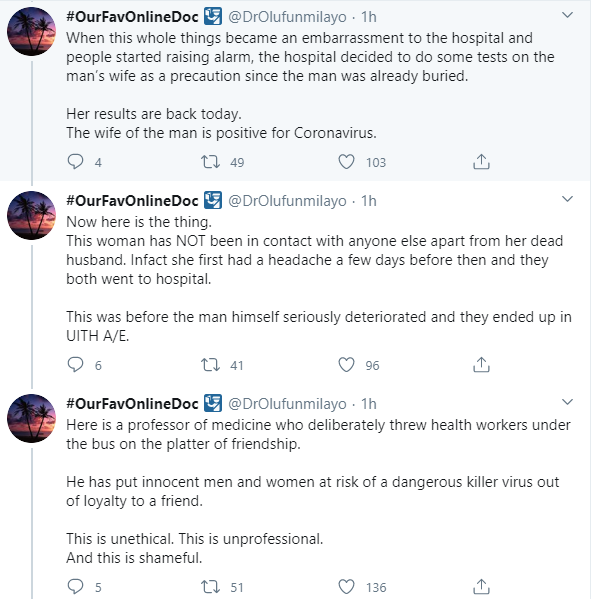Image resolution: width=594 pixels, height=599 pixels.
Task: Open @DrOlufunmilayo handle on first tweet
Action: pos(287,17)
